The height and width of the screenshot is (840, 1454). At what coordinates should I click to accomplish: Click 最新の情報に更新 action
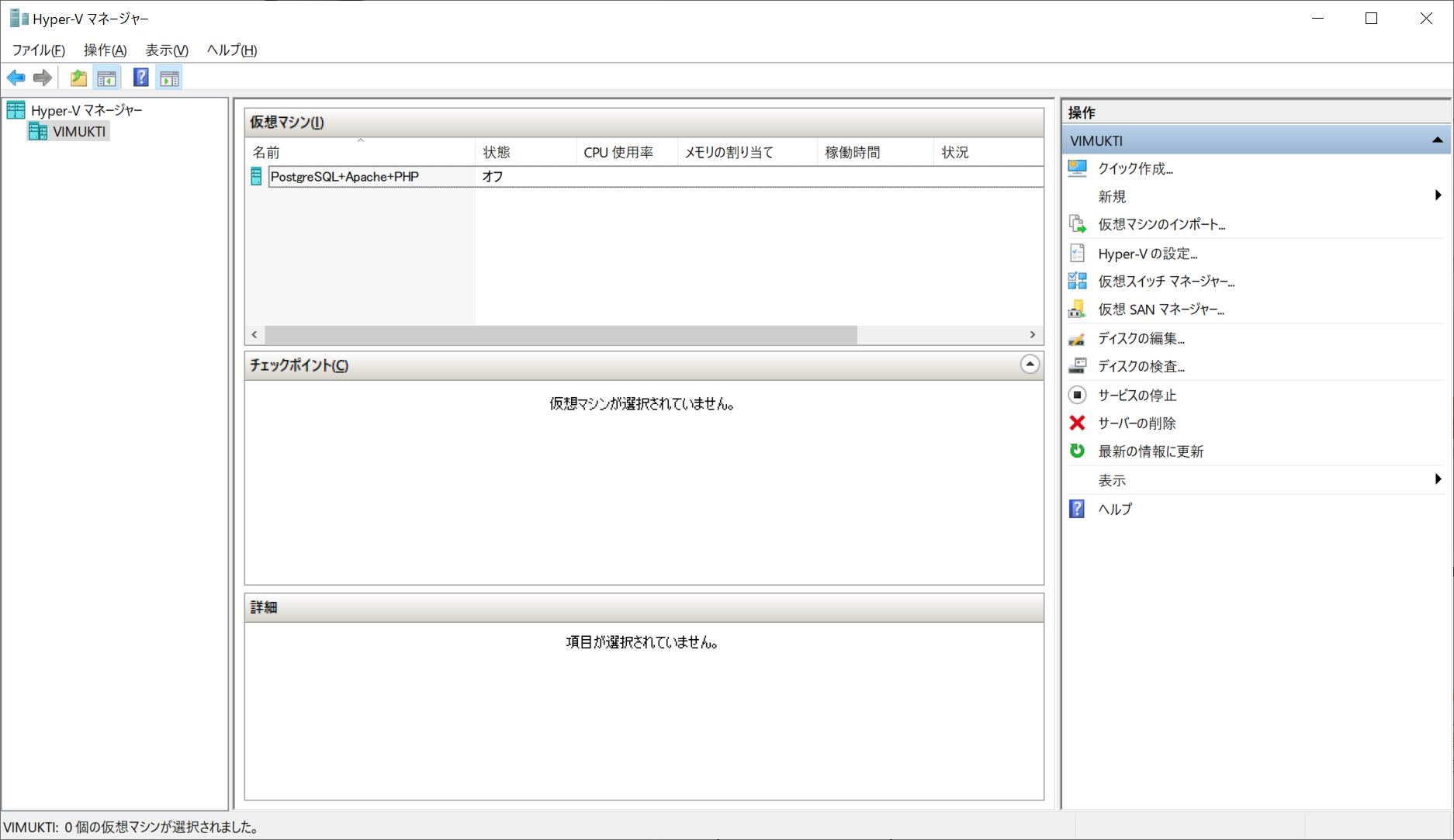[x=1151, y=451]
